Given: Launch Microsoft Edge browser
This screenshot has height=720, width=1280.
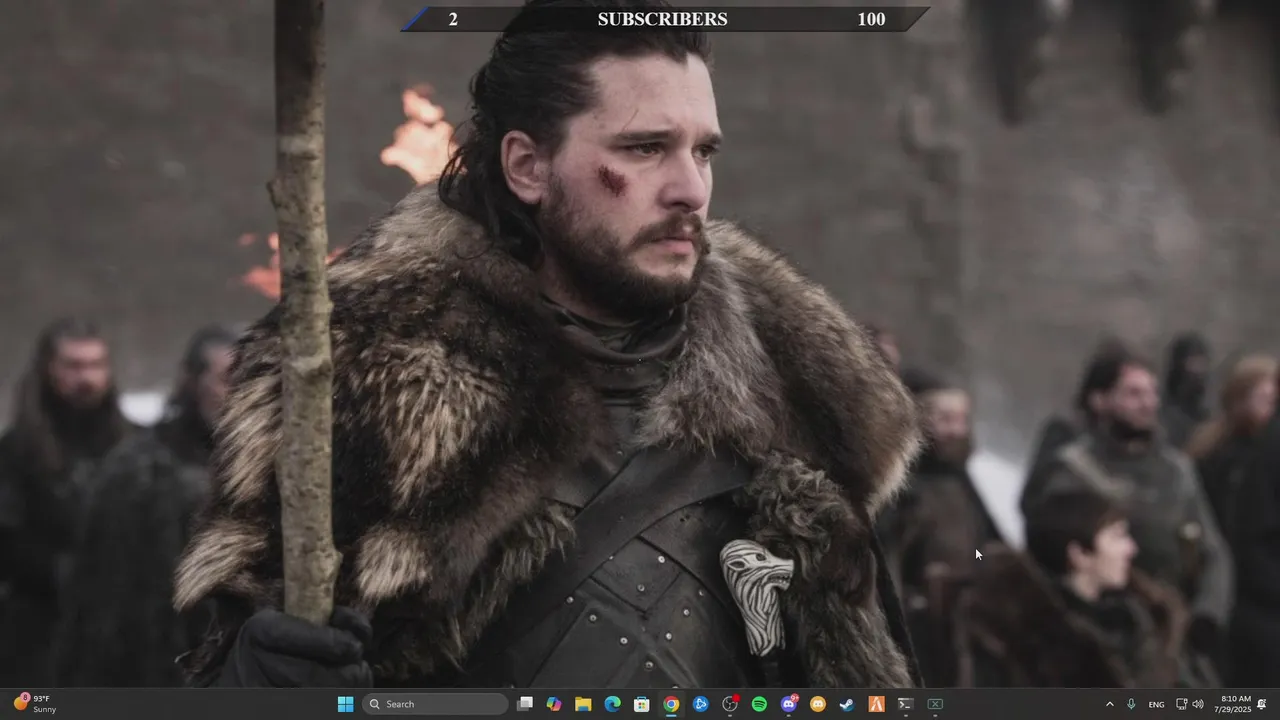Looking at the screenshot, I should 612,704.
